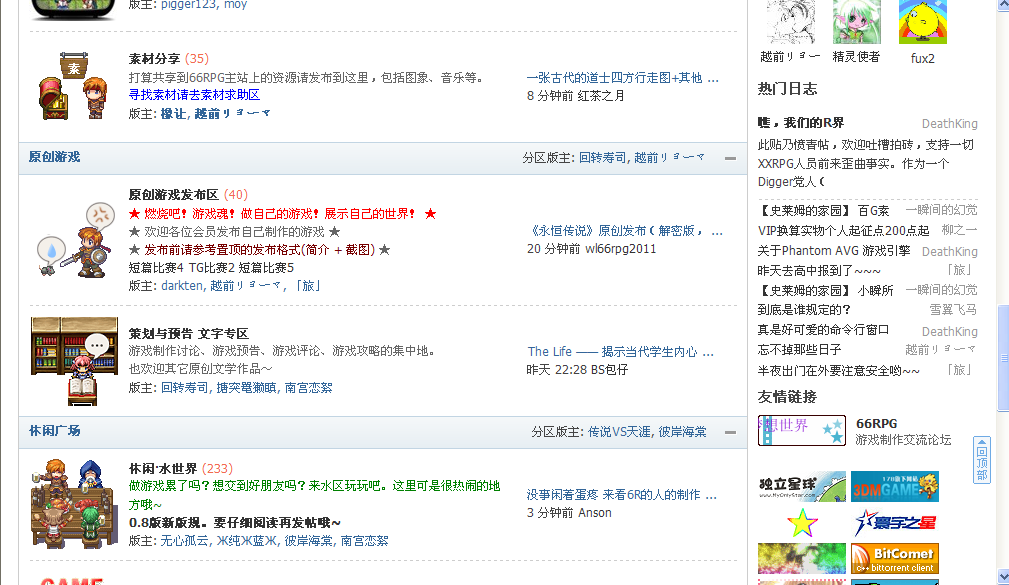Open diary 关于Phantom AVG 游戏引擎
The height and width of the screenshot is (585, 1009).
pos(833,250)
